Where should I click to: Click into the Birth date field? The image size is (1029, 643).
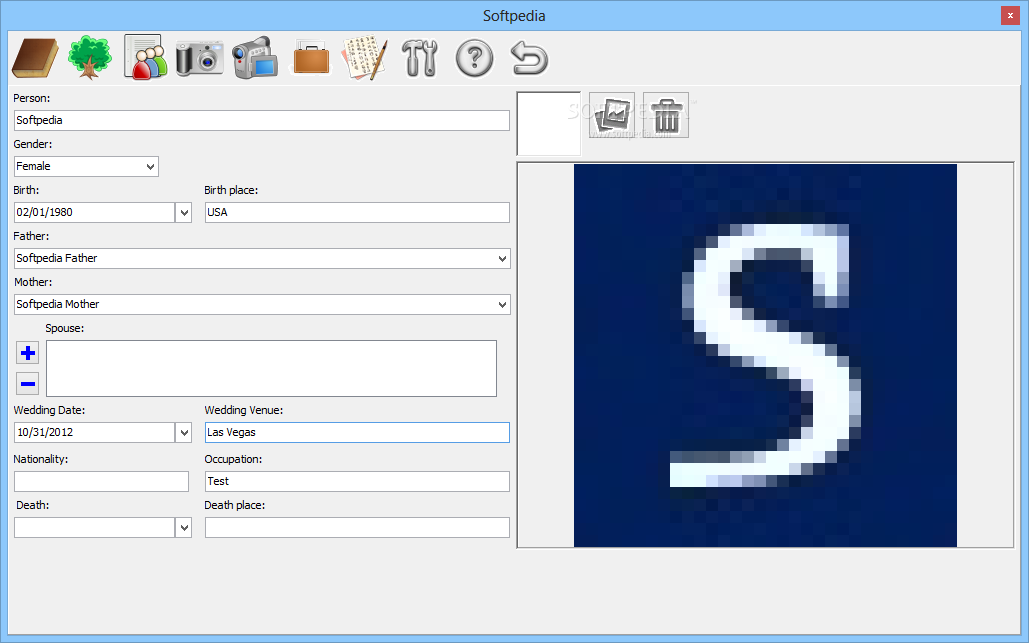pyautogui.click(x=94, y=213)
